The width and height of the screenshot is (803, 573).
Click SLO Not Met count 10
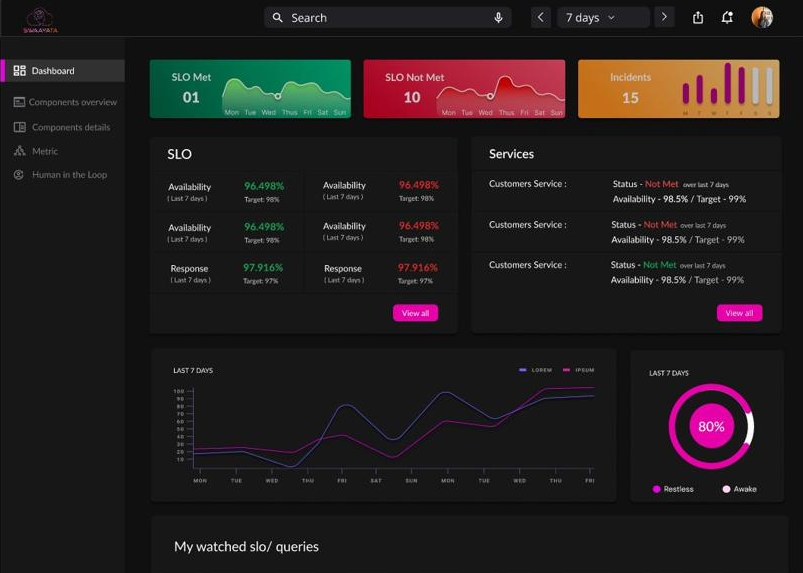click(412, 97)
